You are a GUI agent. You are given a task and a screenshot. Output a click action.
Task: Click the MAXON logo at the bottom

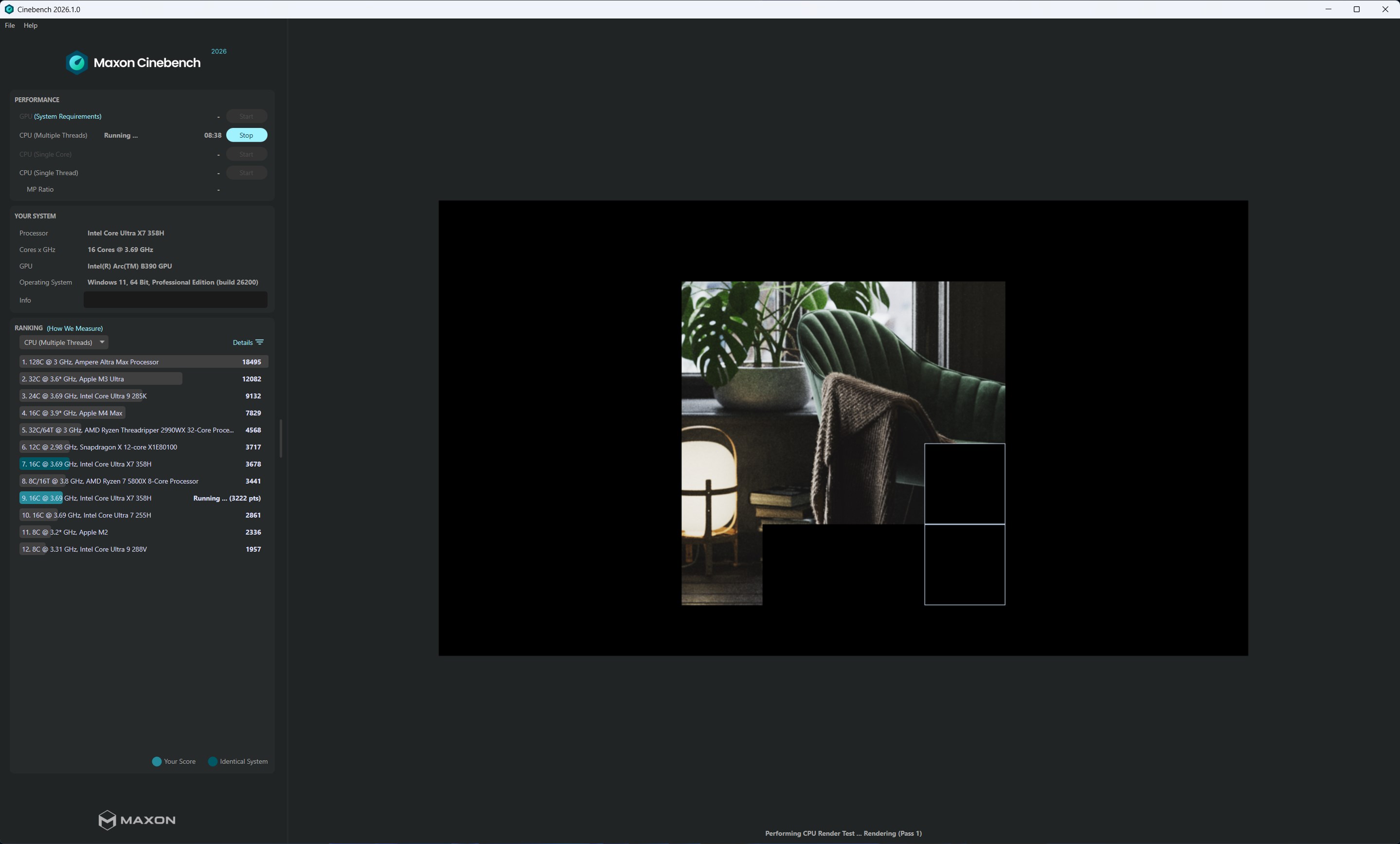point(136,820)
